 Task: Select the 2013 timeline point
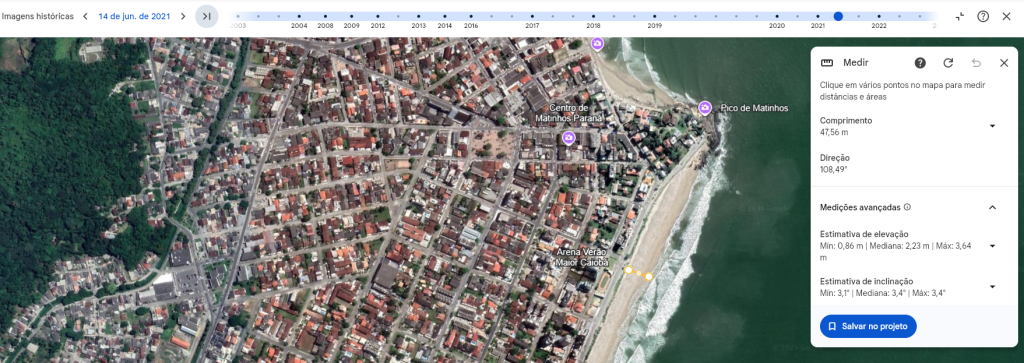click(x=419, y=16)
